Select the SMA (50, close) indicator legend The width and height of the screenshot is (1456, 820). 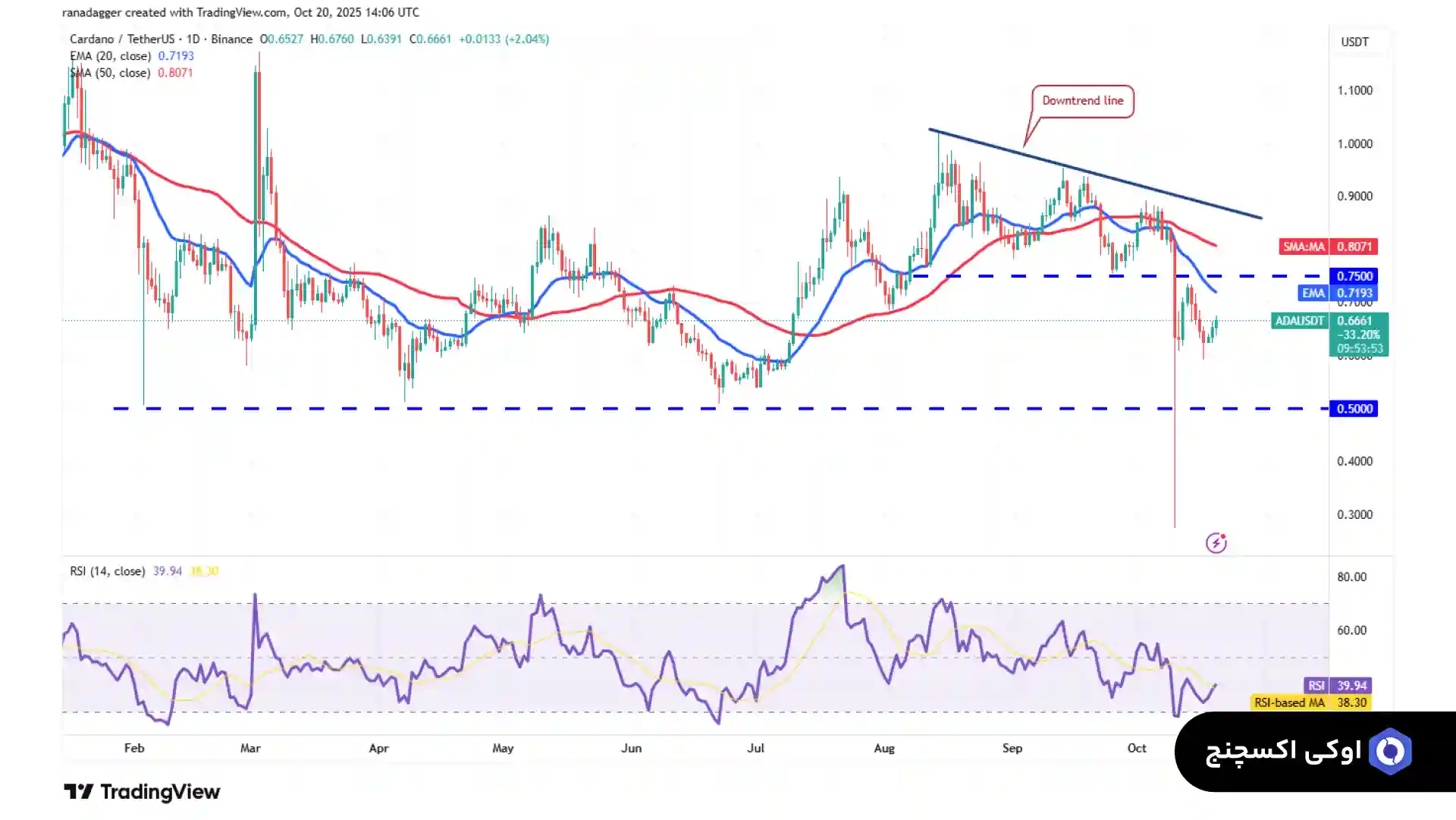coord(111,73)
